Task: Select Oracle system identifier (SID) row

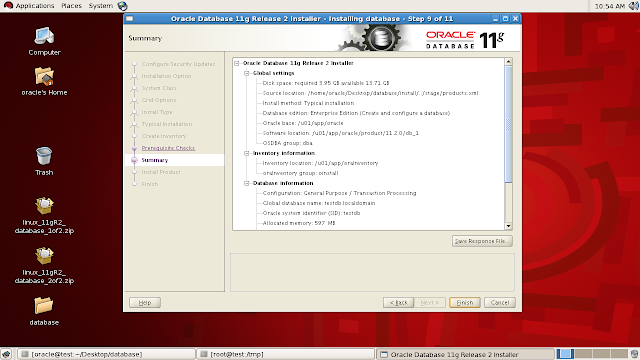Action: click(311, 213)
